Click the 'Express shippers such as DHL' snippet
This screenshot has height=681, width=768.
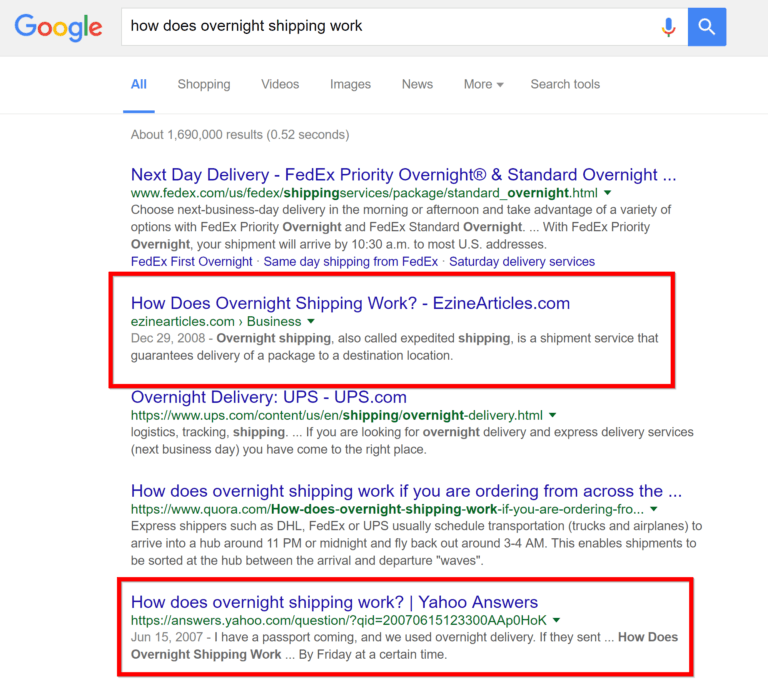[x=416, y=543]
